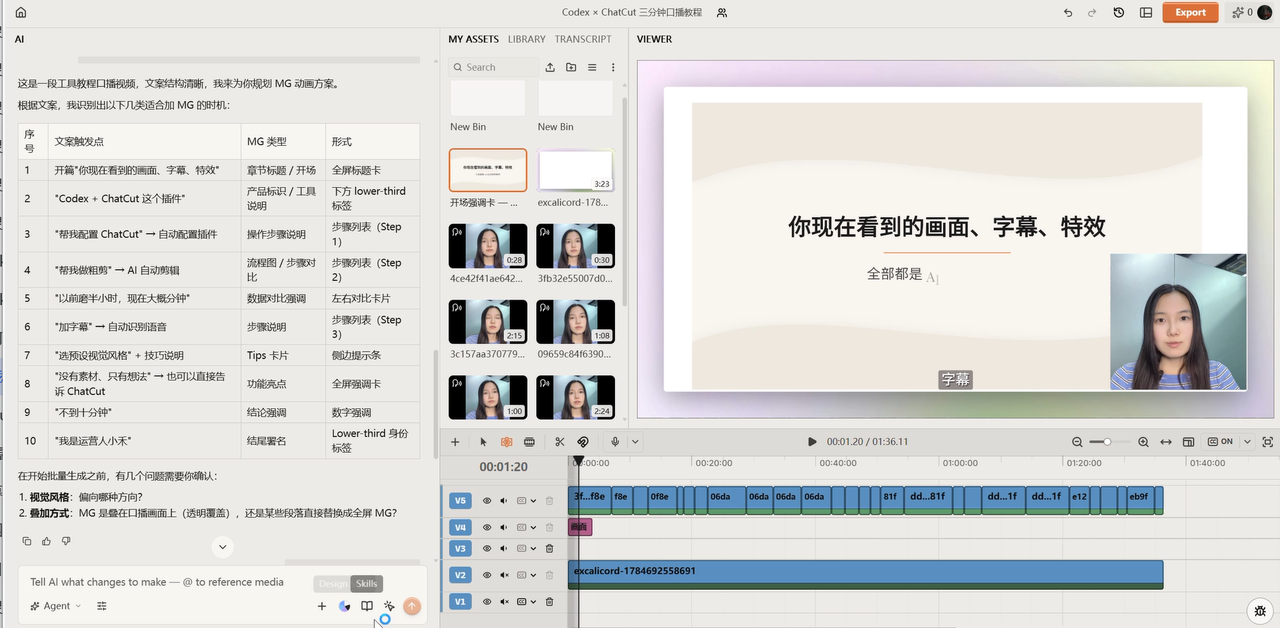
Task: Fit timeline to width arrows icon
Action: [x=1166, y=442]
